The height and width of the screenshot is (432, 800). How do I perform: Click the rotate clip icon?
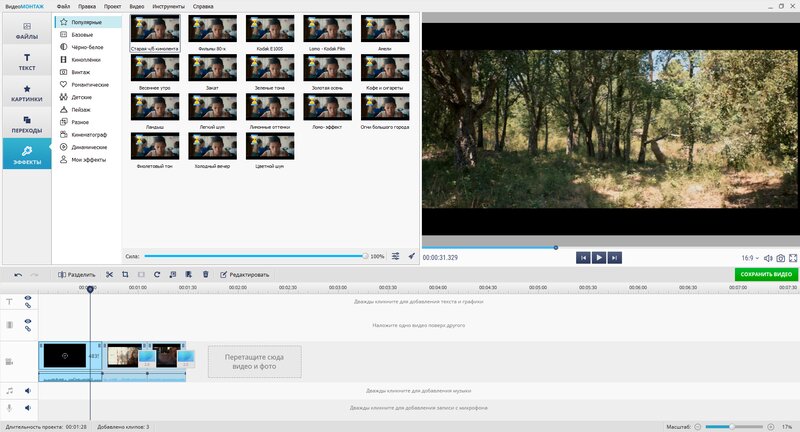coord(157,274)
